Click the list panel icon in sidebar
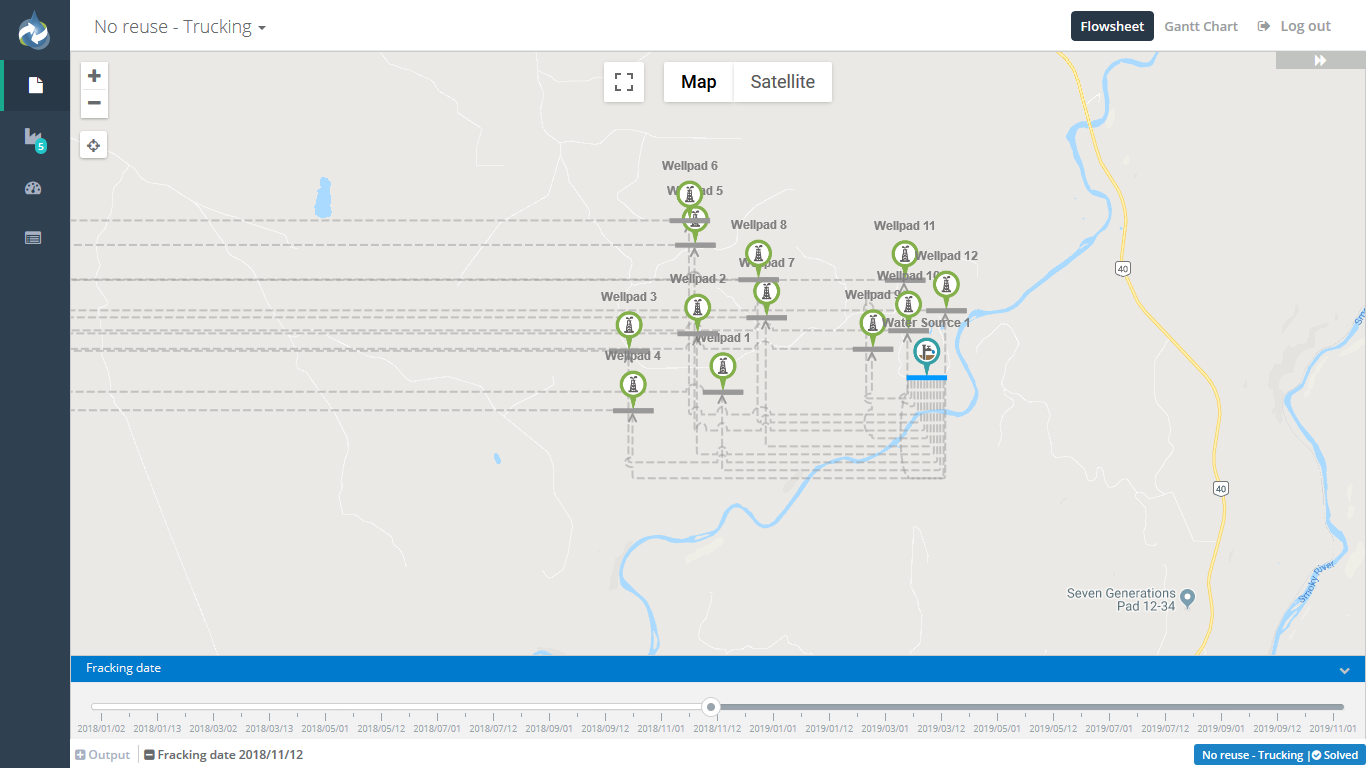Viewport: 1366px width, 768px height. coord(34,238)
